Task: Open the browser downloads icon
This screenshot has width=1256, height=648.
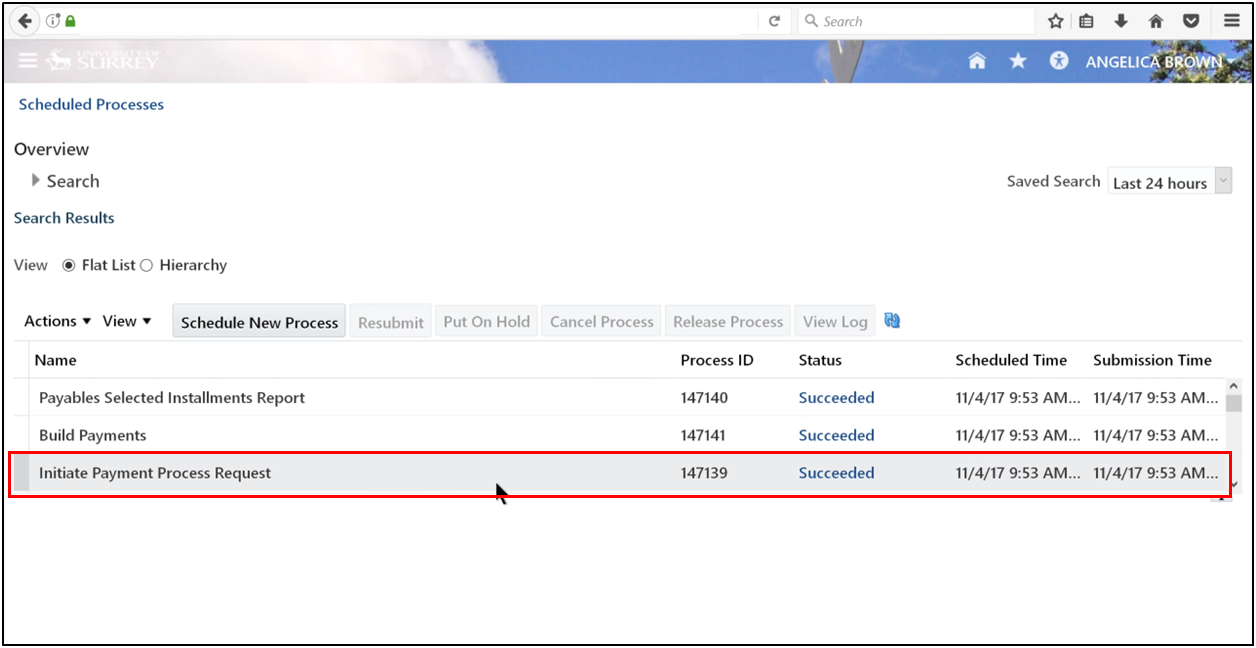Action: [x=1122, y=20]
